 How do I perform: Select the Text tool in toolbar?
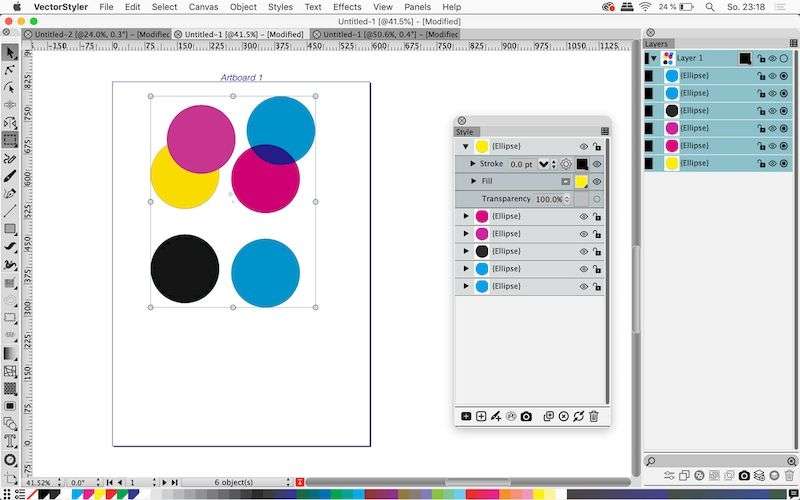[x=10, y=441]
